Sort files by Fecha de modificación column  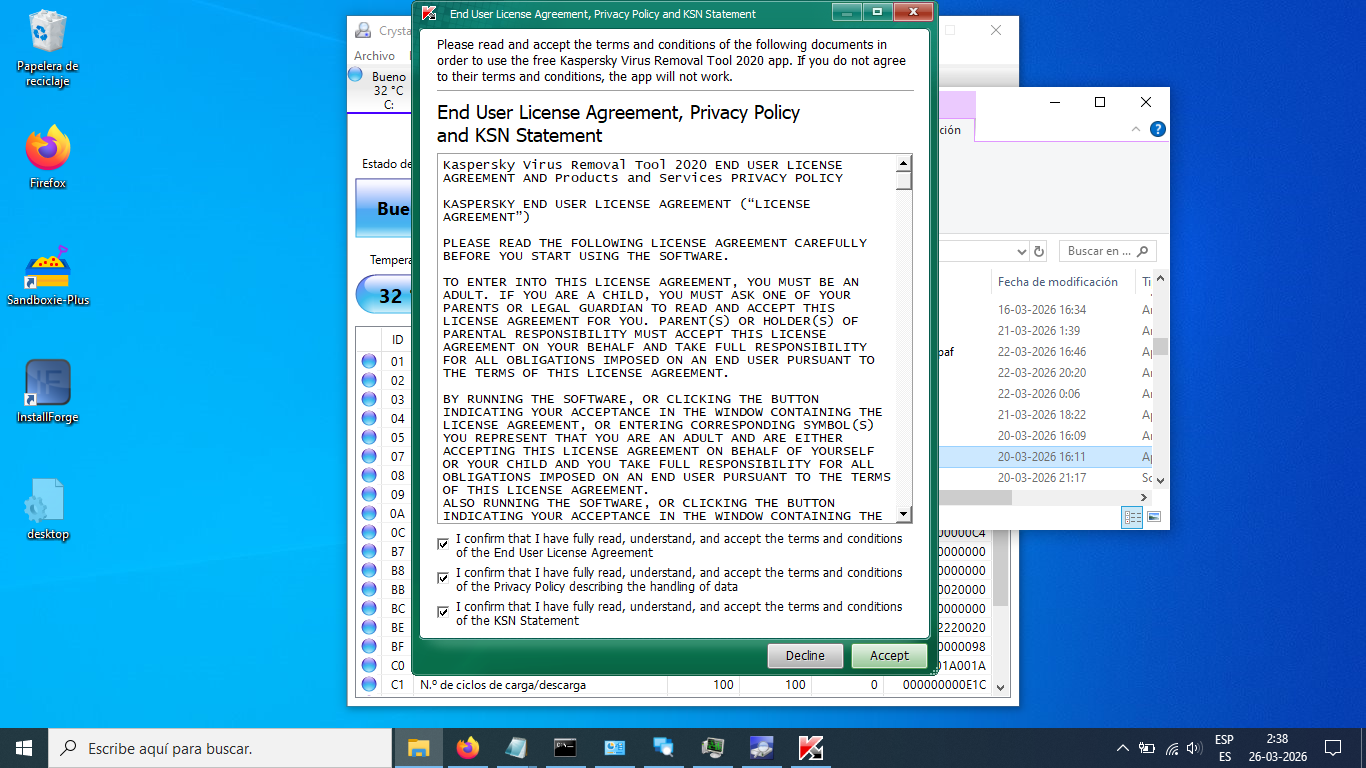pyautogui.click(x=1057, y=282)
